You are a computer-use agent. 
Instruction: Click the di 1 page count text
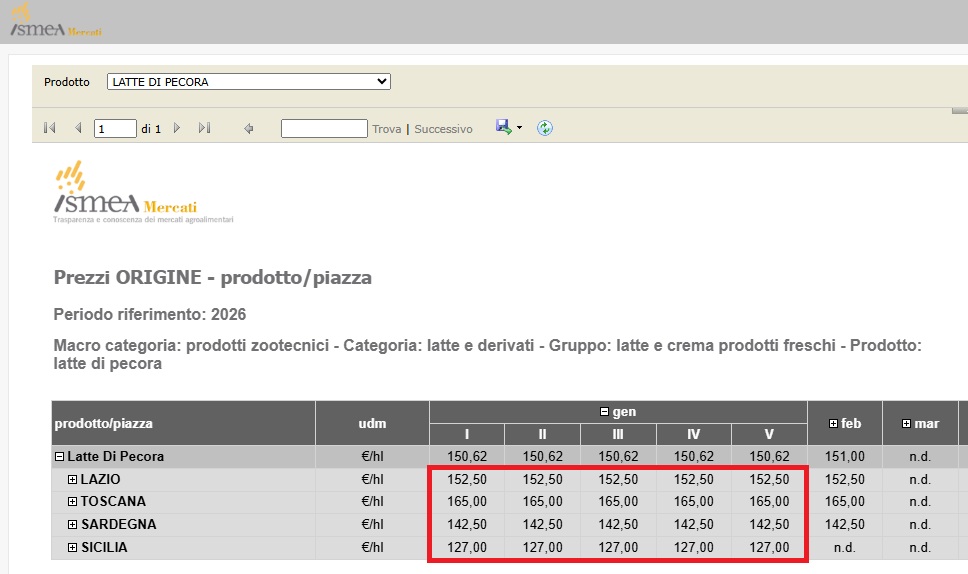(x=151, y=129)
